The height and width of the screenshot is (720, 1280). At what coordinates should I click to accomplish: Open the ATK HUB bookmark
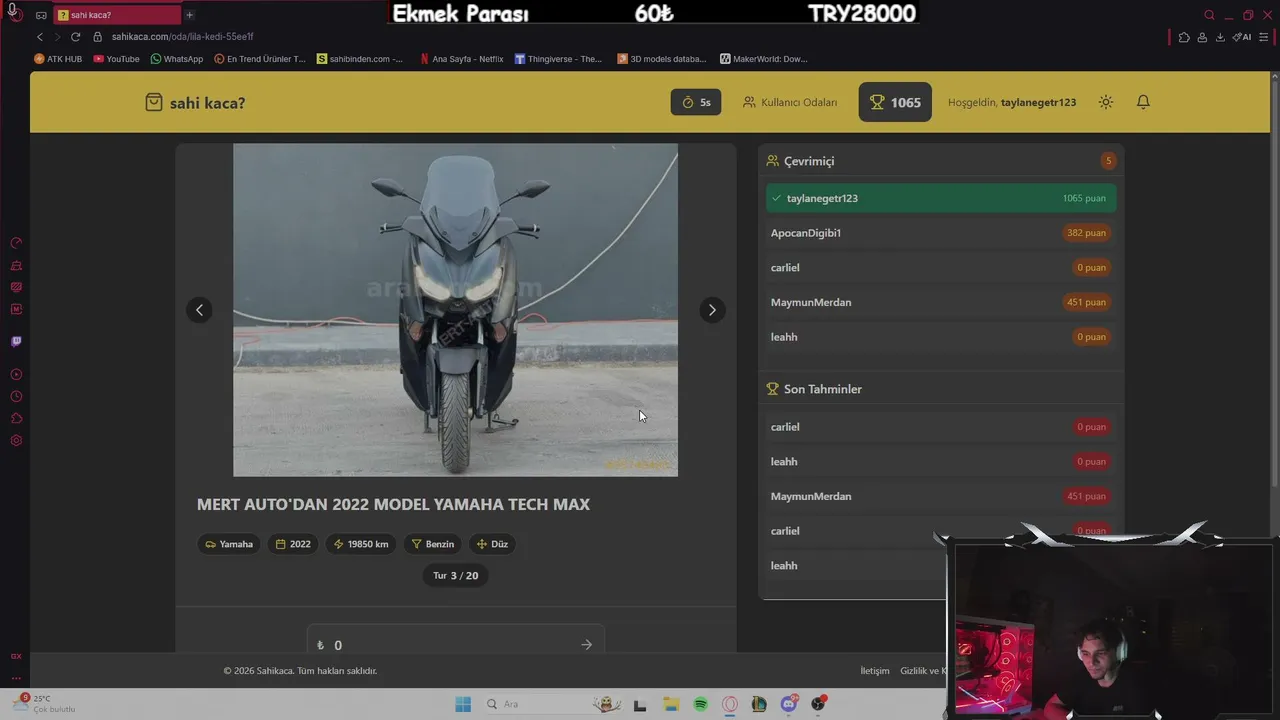click(58, 59)
